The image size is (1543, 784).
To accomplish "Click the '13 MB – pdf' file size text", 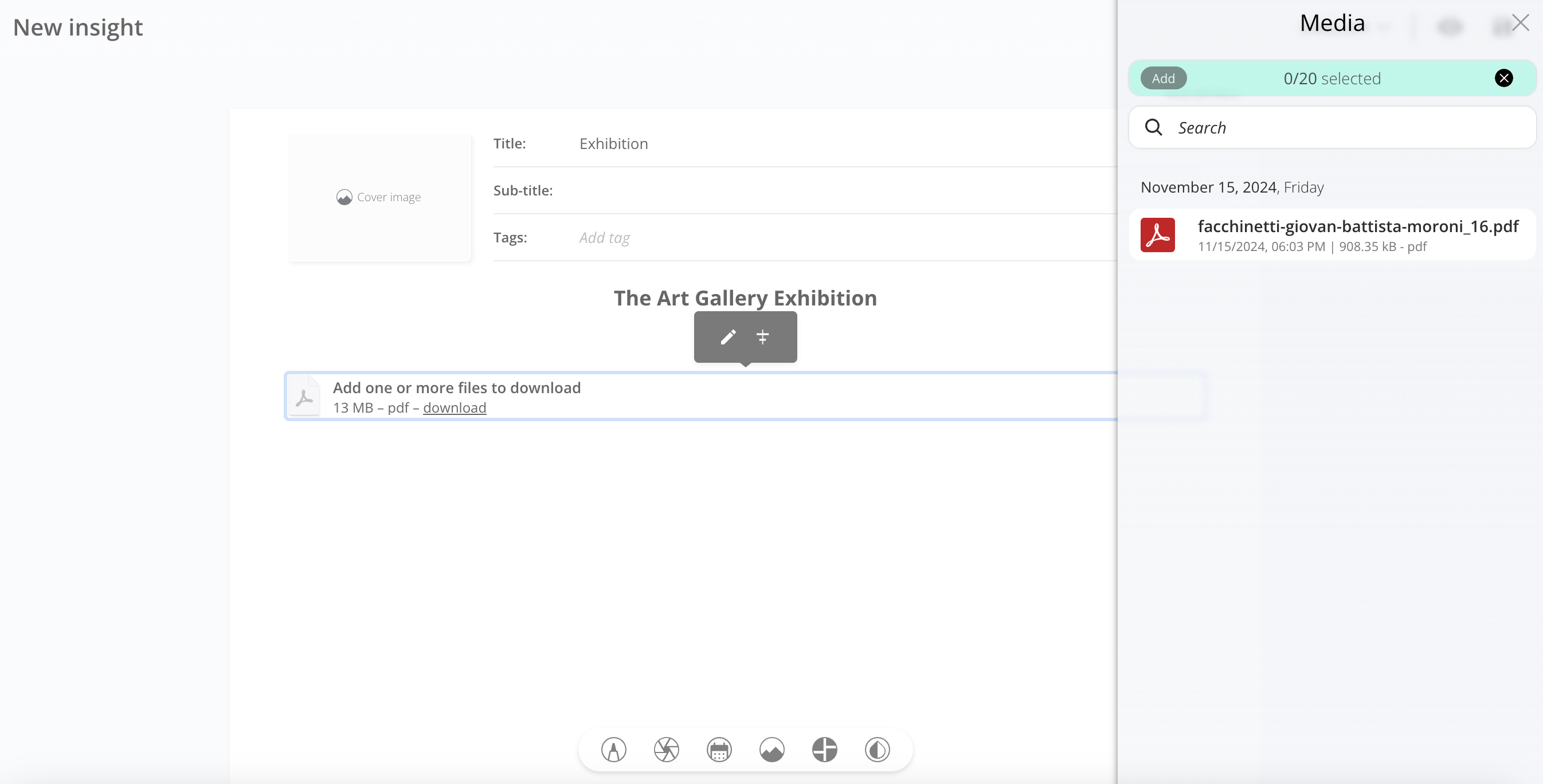I will (371, 407).
